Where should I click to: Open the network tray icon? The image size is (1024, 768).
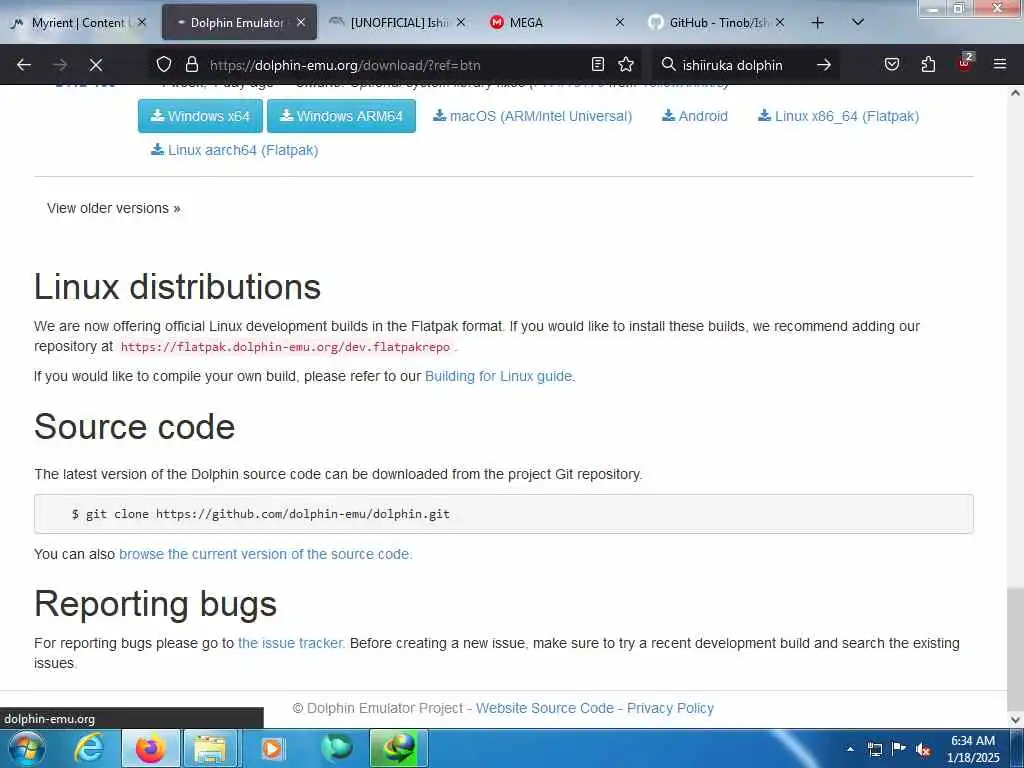click(x=874, y=749)
